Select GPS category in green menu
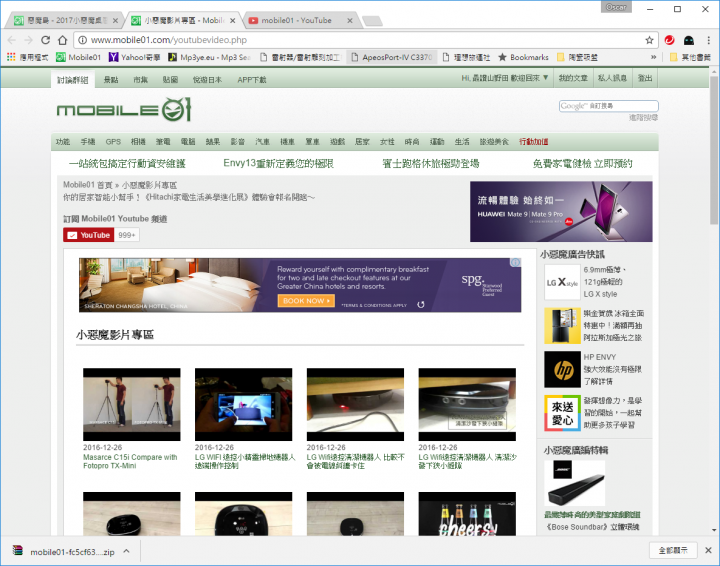The width and height of the screenshot is (720, 566). tap(113, 141)
